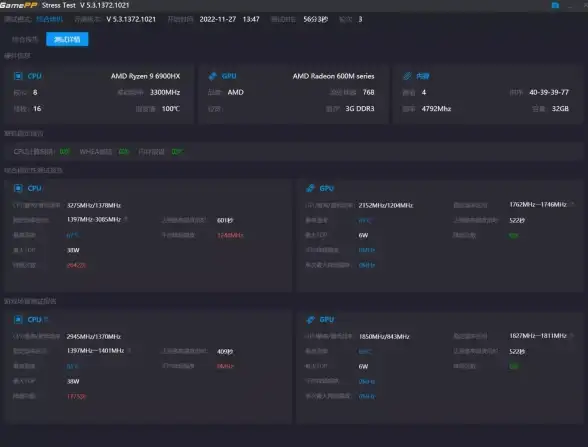This screenshot has width=588, height=447.
Task: Click the version text V 5.3.1372.1021 in the info bar
Action: pos(131,19)
